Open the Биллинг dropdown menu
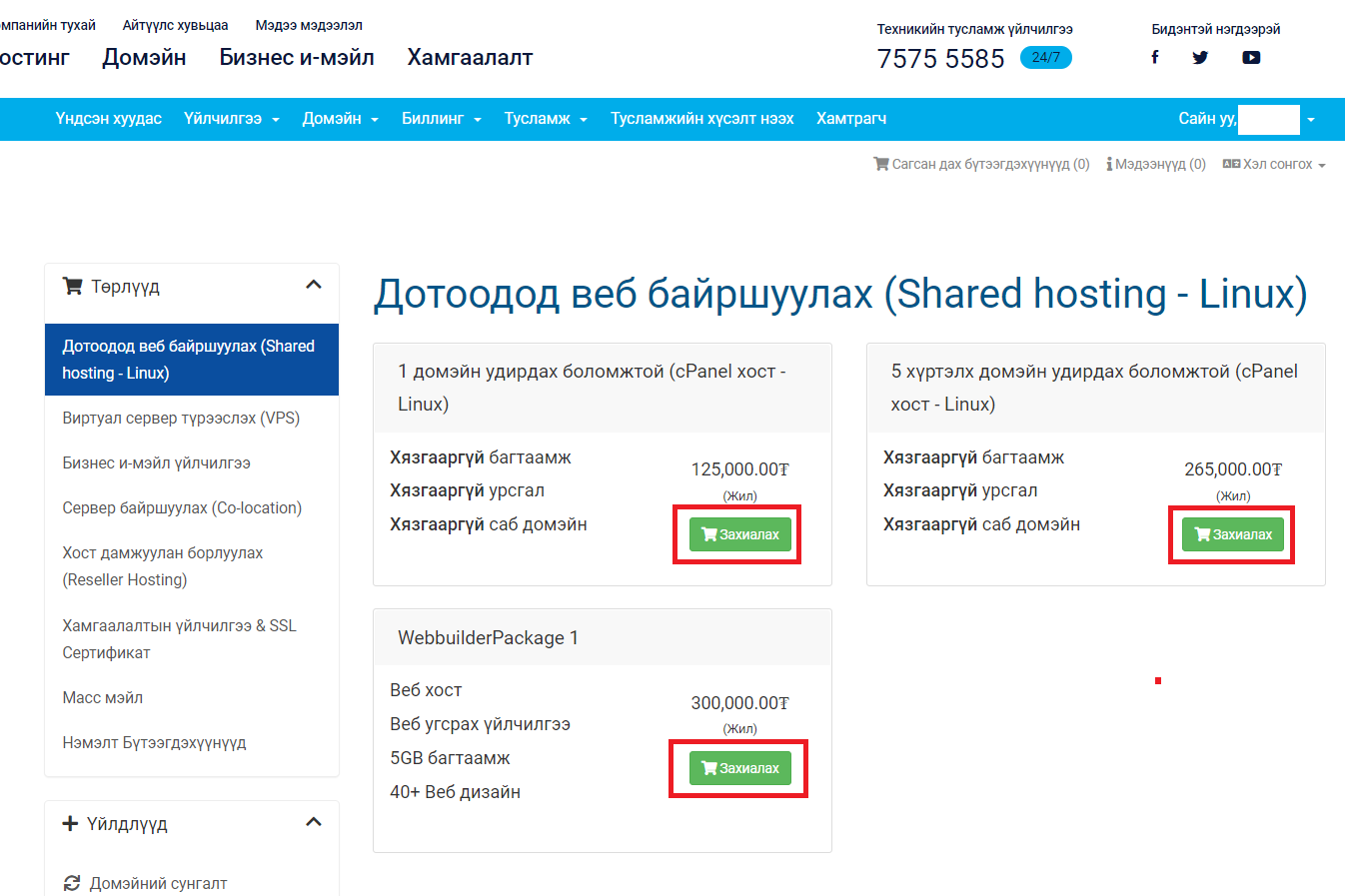This screenshot has height=896, width=1345. coord(442,119)
